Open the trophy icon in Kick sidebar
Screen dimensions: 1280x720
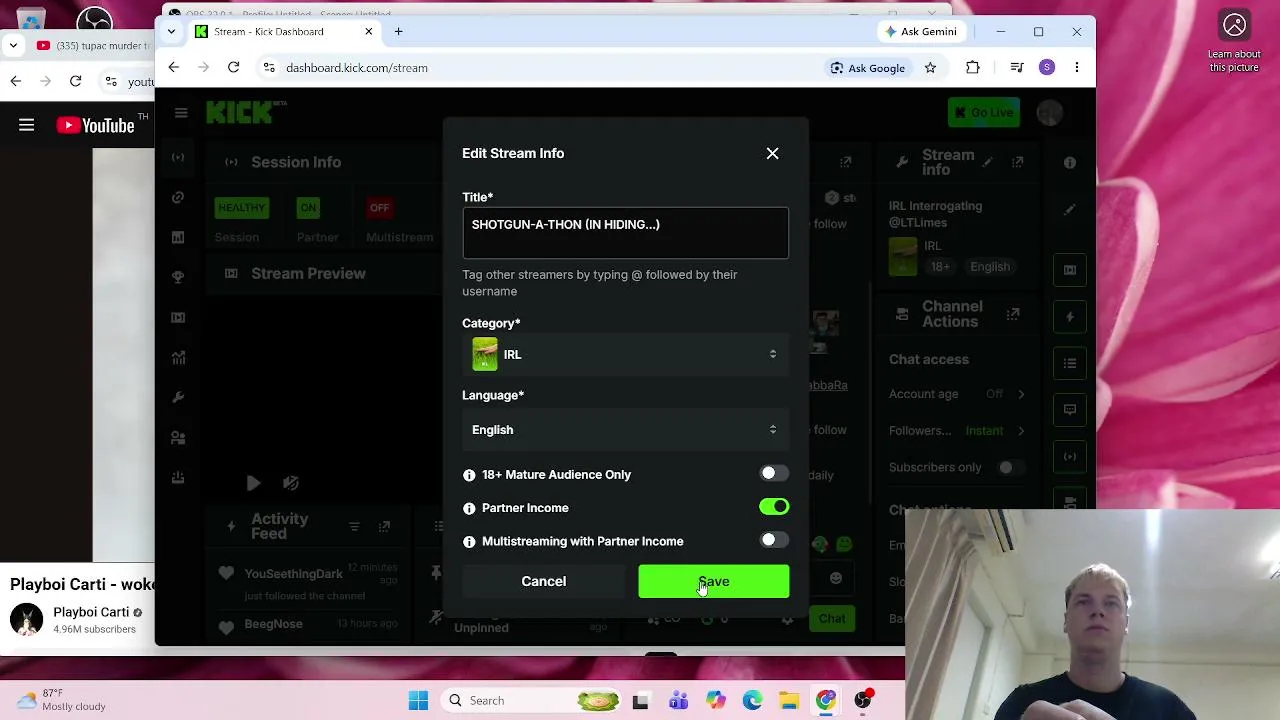[x=178, y=277]
